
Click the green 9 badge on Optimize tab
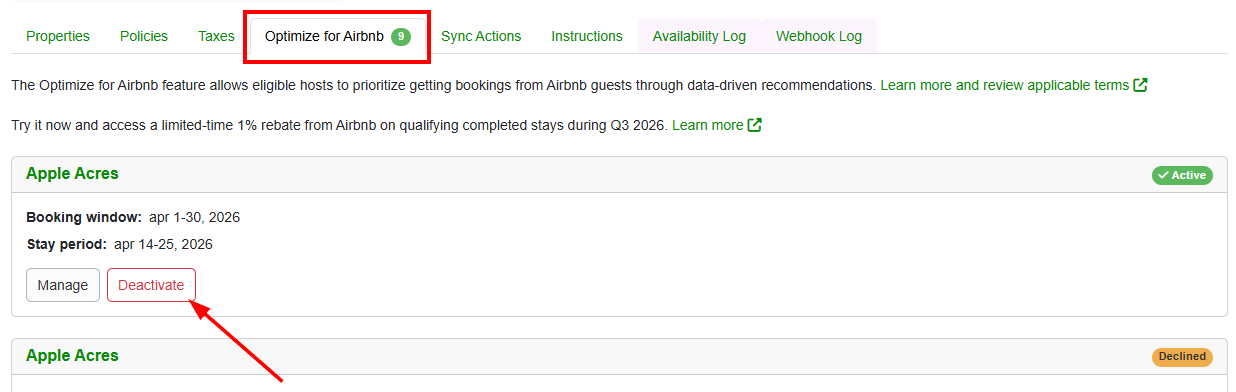401,36
